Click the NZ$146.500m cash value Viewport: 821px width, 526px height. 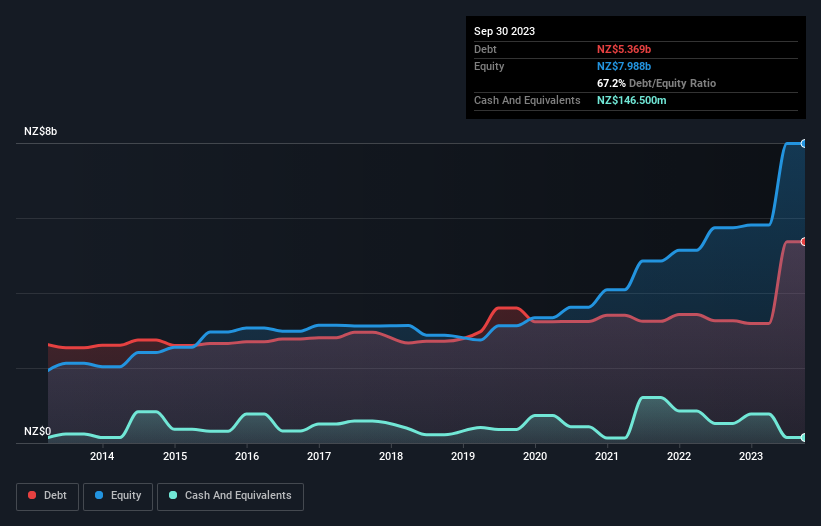(x=631, y=100)
